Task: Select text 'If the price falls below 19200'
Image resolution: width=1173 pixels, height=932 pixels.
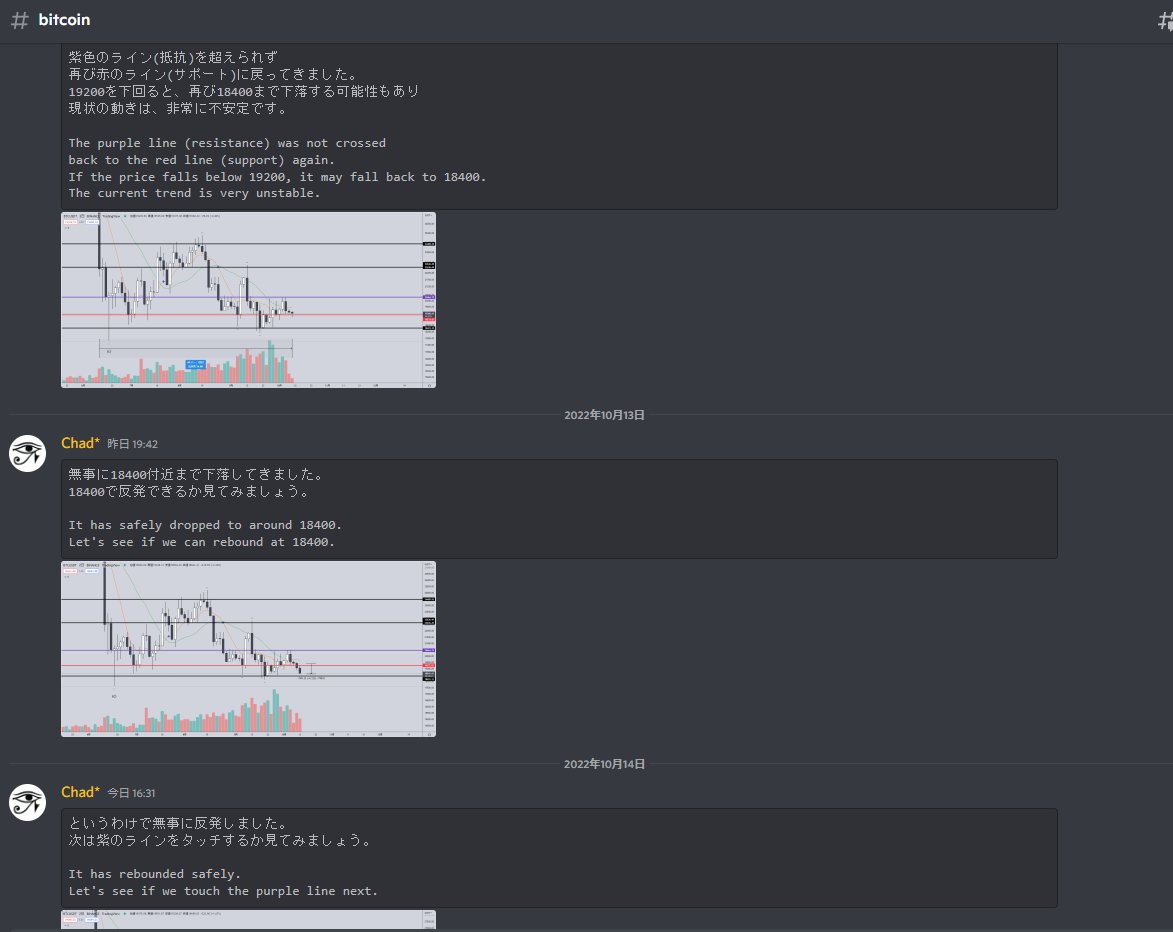Action: (x=177, y=177)
